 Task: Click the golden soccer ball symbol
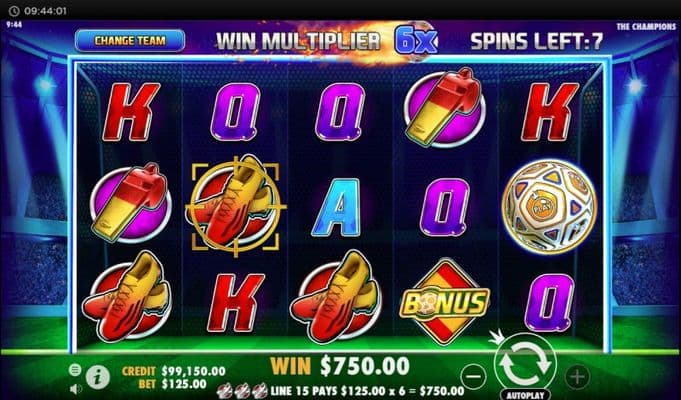(549, 206)
